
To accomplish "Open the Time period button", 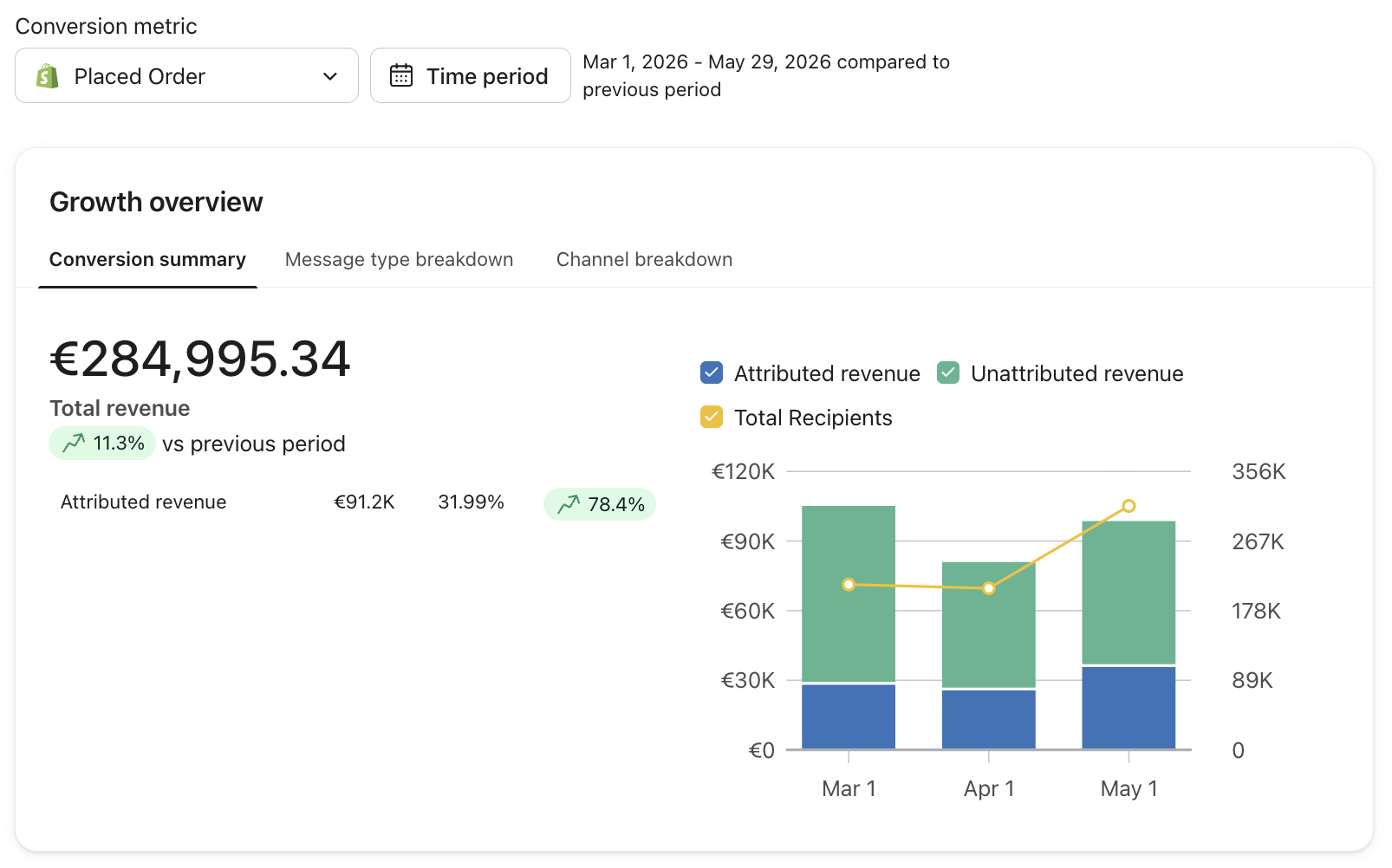I will click(x=471, y=76).
